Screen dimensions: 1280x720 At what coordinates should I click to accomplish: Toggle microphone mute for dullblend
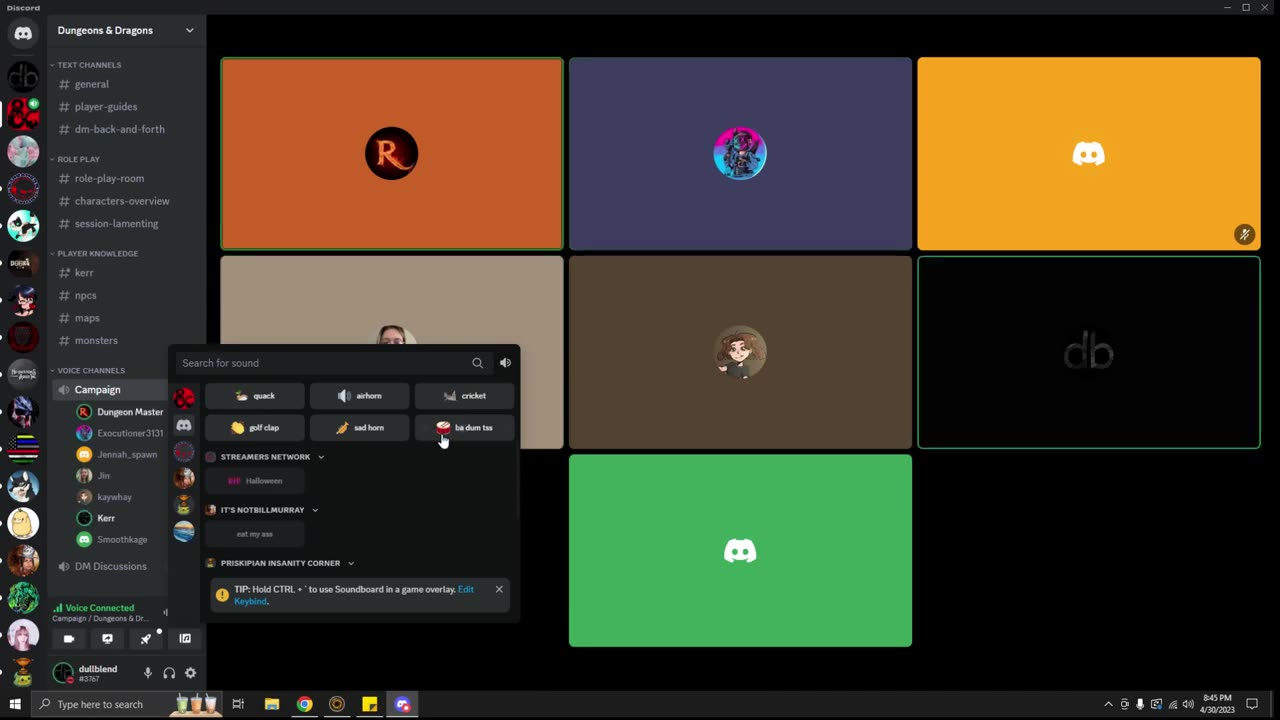point(147,673)
